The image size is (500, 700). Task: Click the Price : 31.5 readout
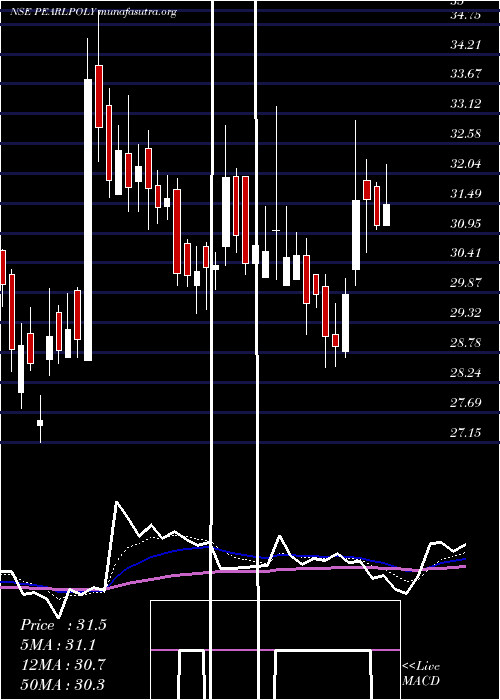[63, 625]
